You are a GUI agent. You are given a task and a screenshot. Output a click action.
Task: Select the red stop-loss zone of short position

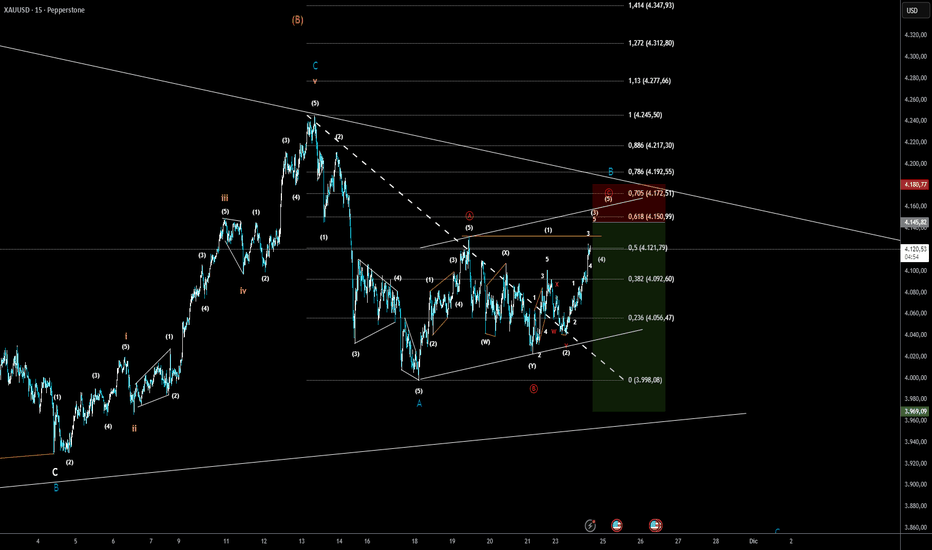click(629, 203)
